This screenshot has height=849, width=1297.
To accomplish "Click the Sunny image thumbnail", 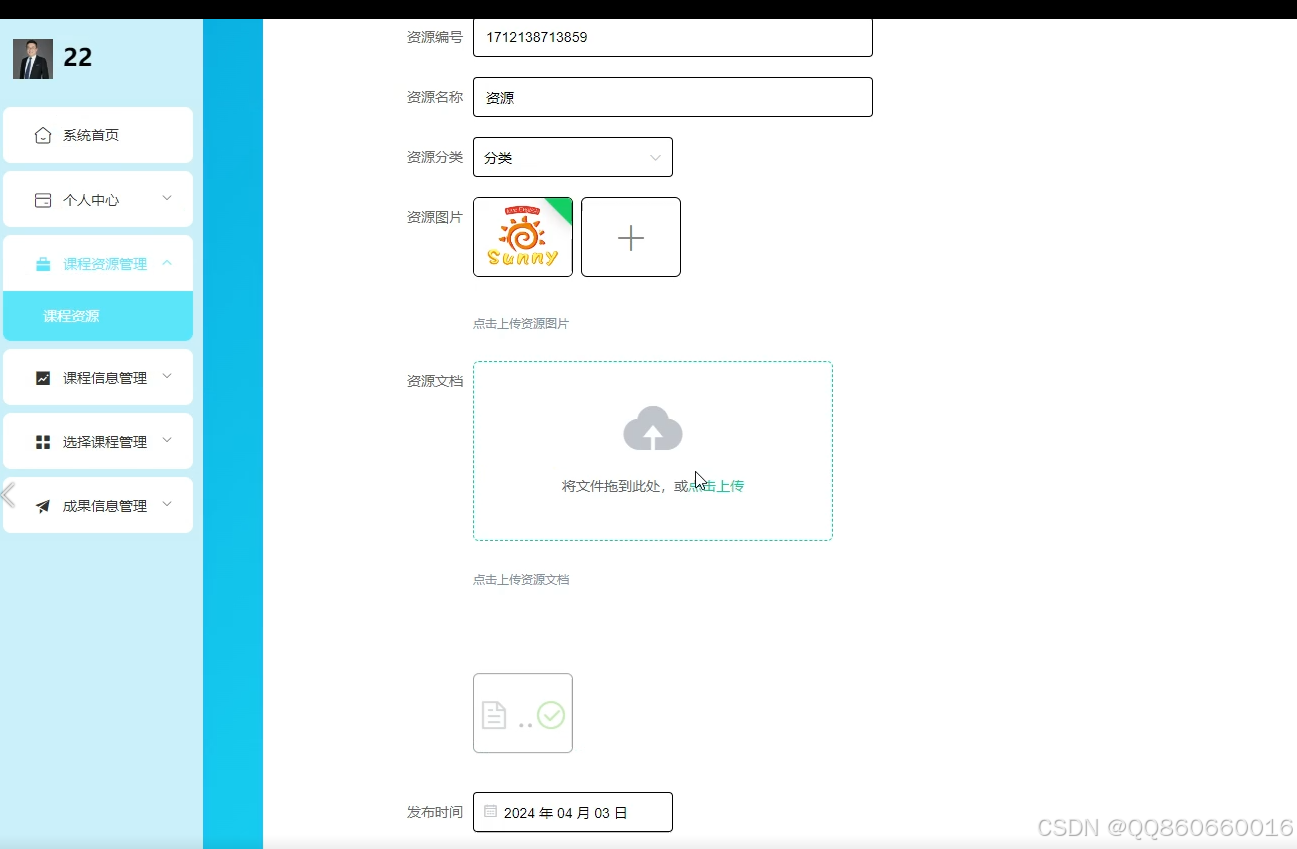I will (522, 237).
